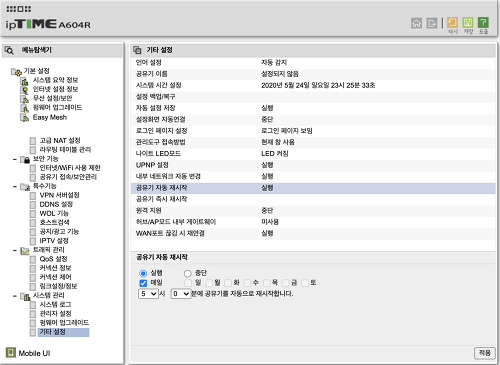Open the minute dropdown showing 0
This screenshot has width=500, height=365.
point(181,294)
